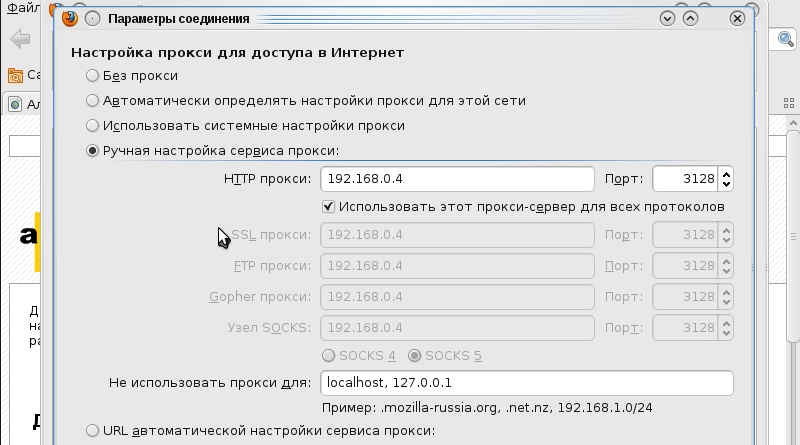This screenshot has height=445, width=800.
Task: Click the SOCKS host address field
Action: coord(457,328)
